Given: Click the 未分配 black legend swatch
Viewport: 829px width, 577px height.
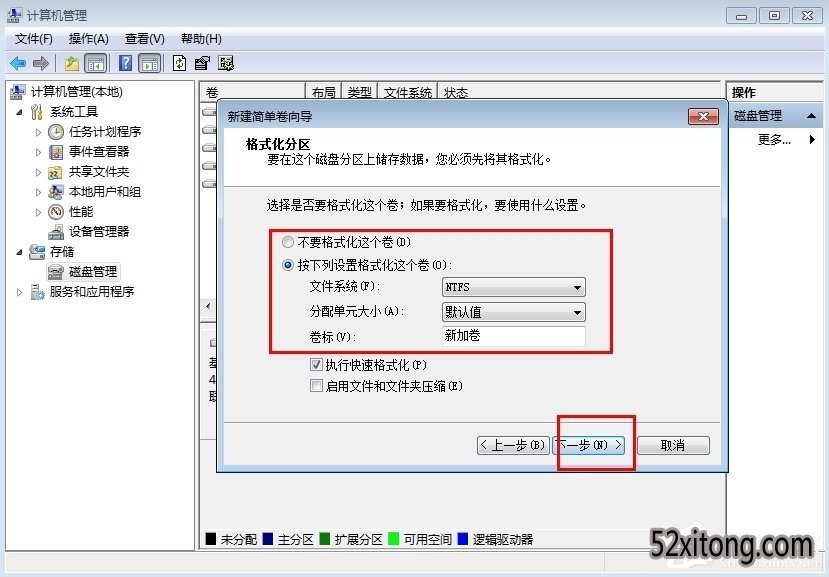Looking at the screenshot, I should pos(211,539).
